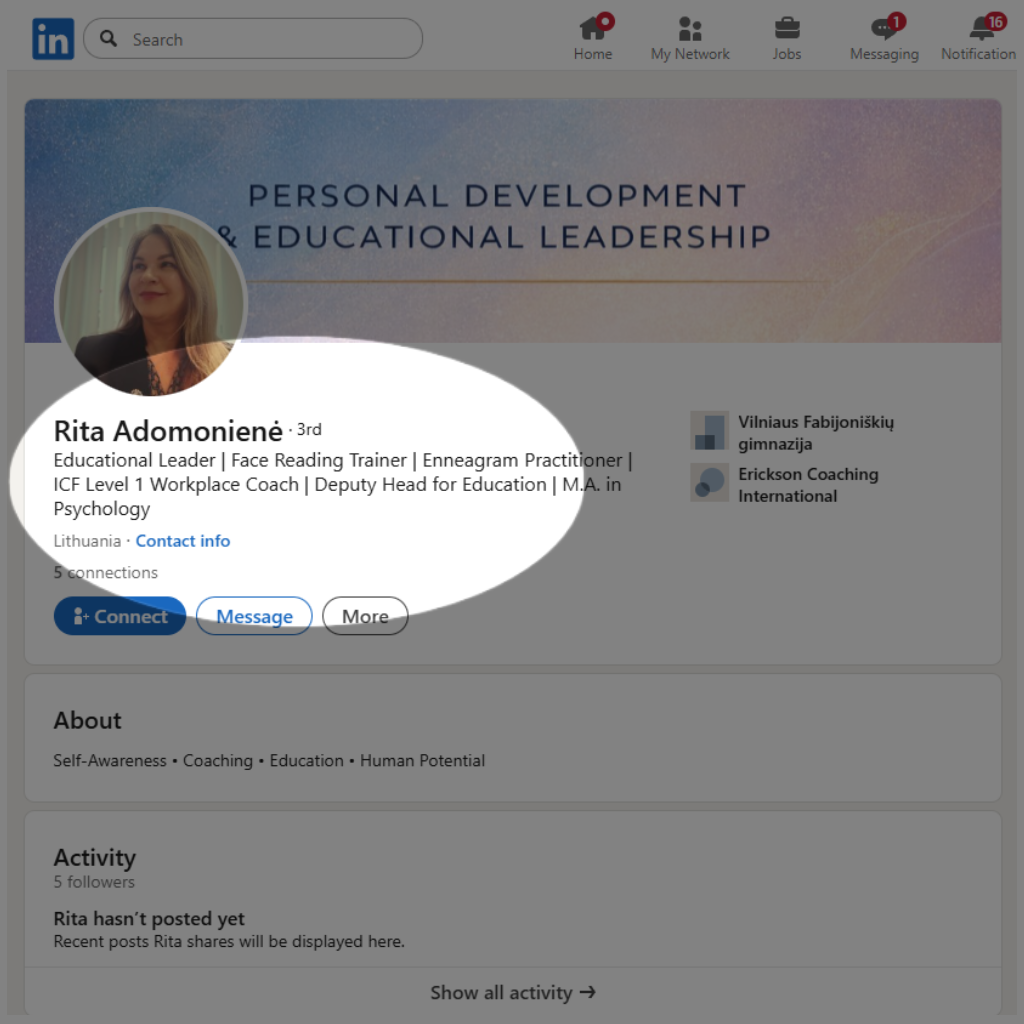Open the My Network icon
The height and width of the screenshot is (1024, 1024).
point(690,28)
